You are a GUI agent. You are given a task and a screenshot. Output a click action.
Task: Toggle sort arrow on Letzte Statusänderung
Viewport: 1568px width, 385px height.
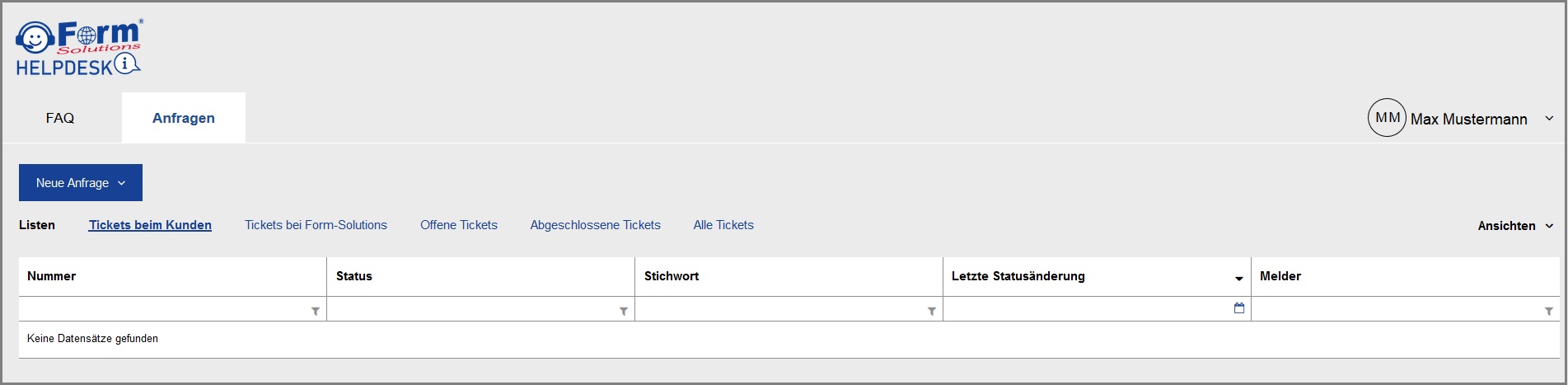1239,279
